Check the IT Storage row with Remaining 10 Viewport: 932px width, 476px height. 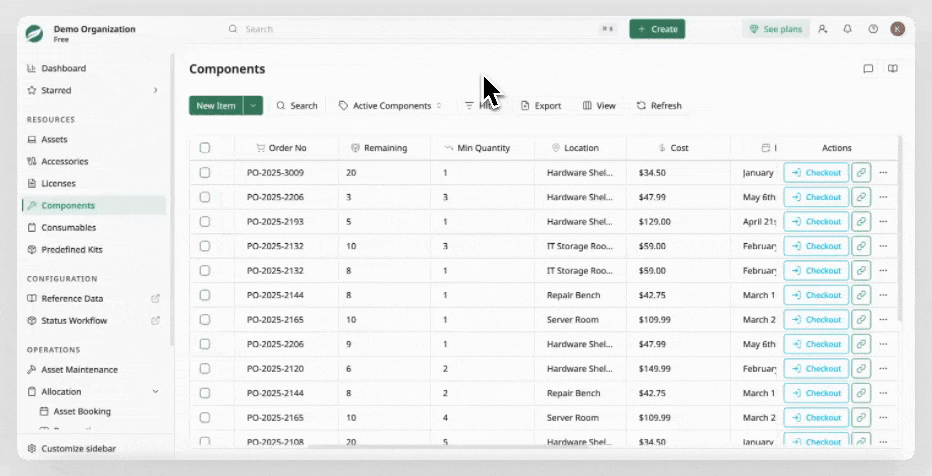(x=205, y=246)
